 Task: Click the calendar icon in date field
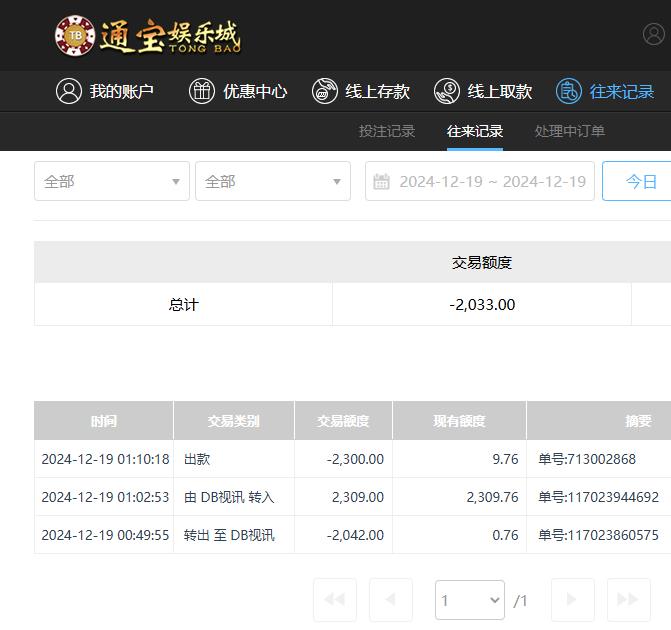click(381, 181)
